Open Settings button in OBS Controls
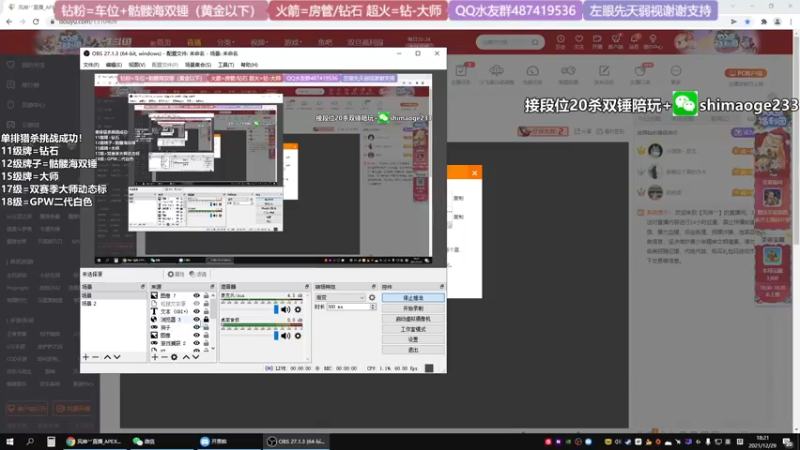This screenshot has width=800, height=450. (413, 339)
